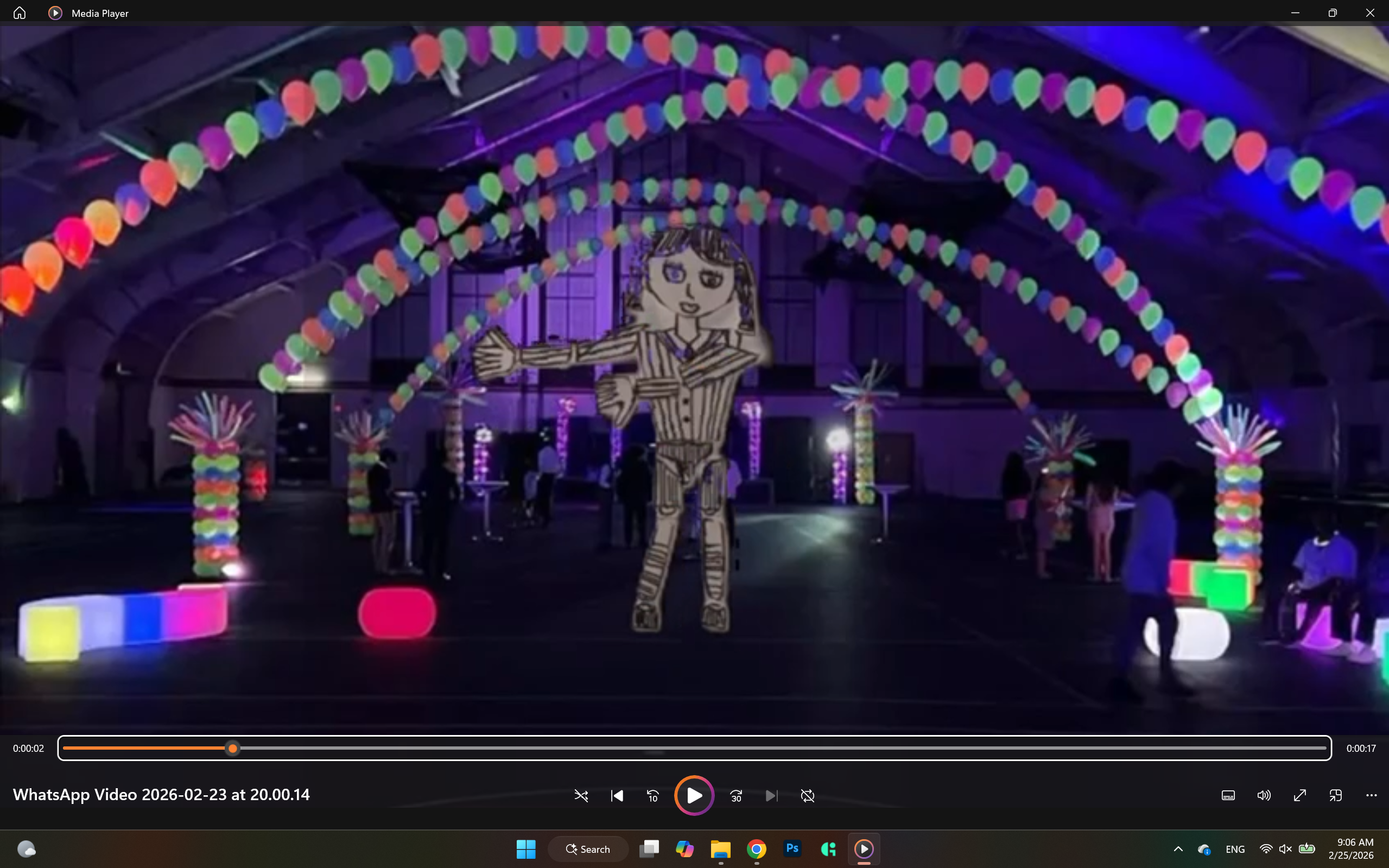
Task: Switch to mini player view
Action: point(1335,796)
